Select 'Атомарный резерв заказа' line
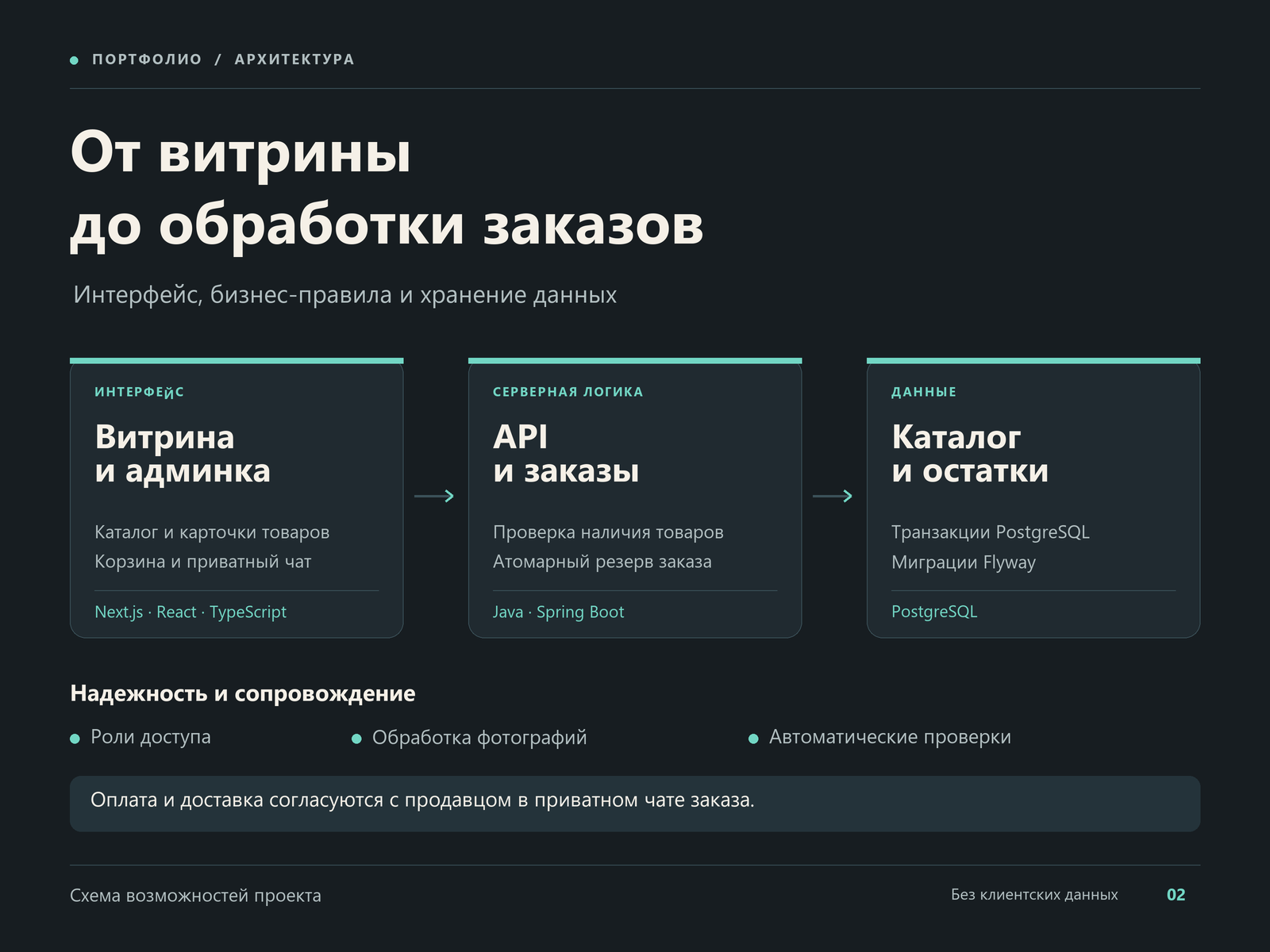 (602, 562)
